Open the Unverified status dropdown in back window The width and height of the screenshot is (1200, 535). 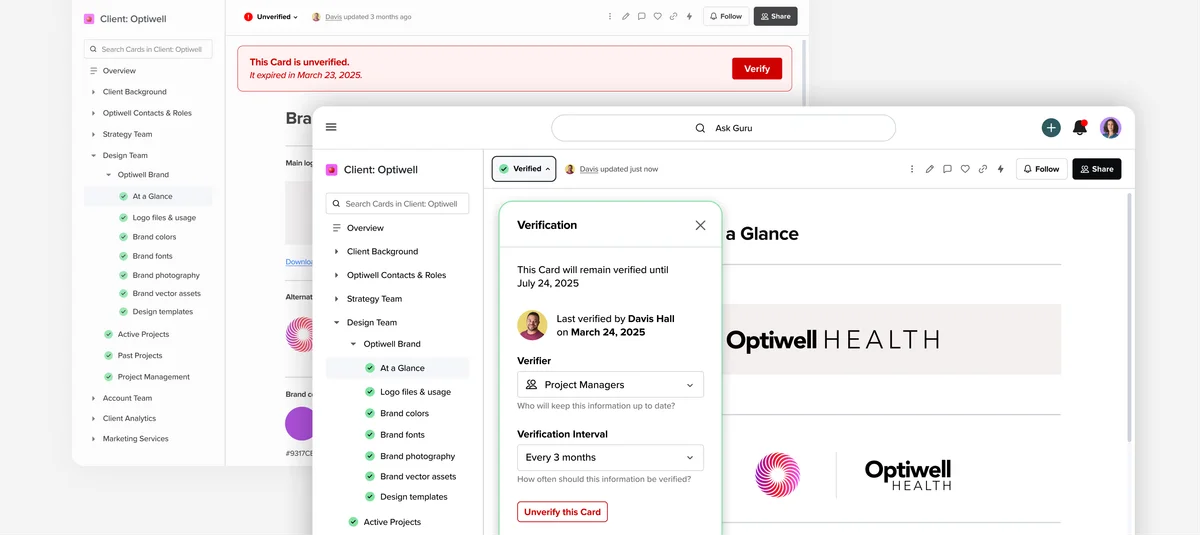click(270, 16)
